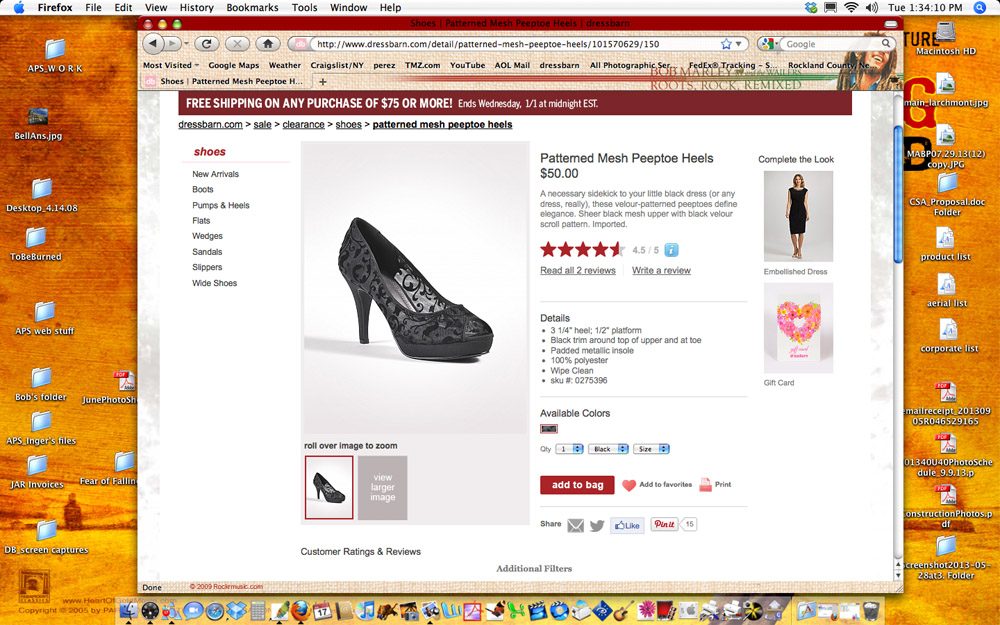Expand the Most Visited bookmarks dropdown
Screen dimensions: 1000x625
[171, 65]
